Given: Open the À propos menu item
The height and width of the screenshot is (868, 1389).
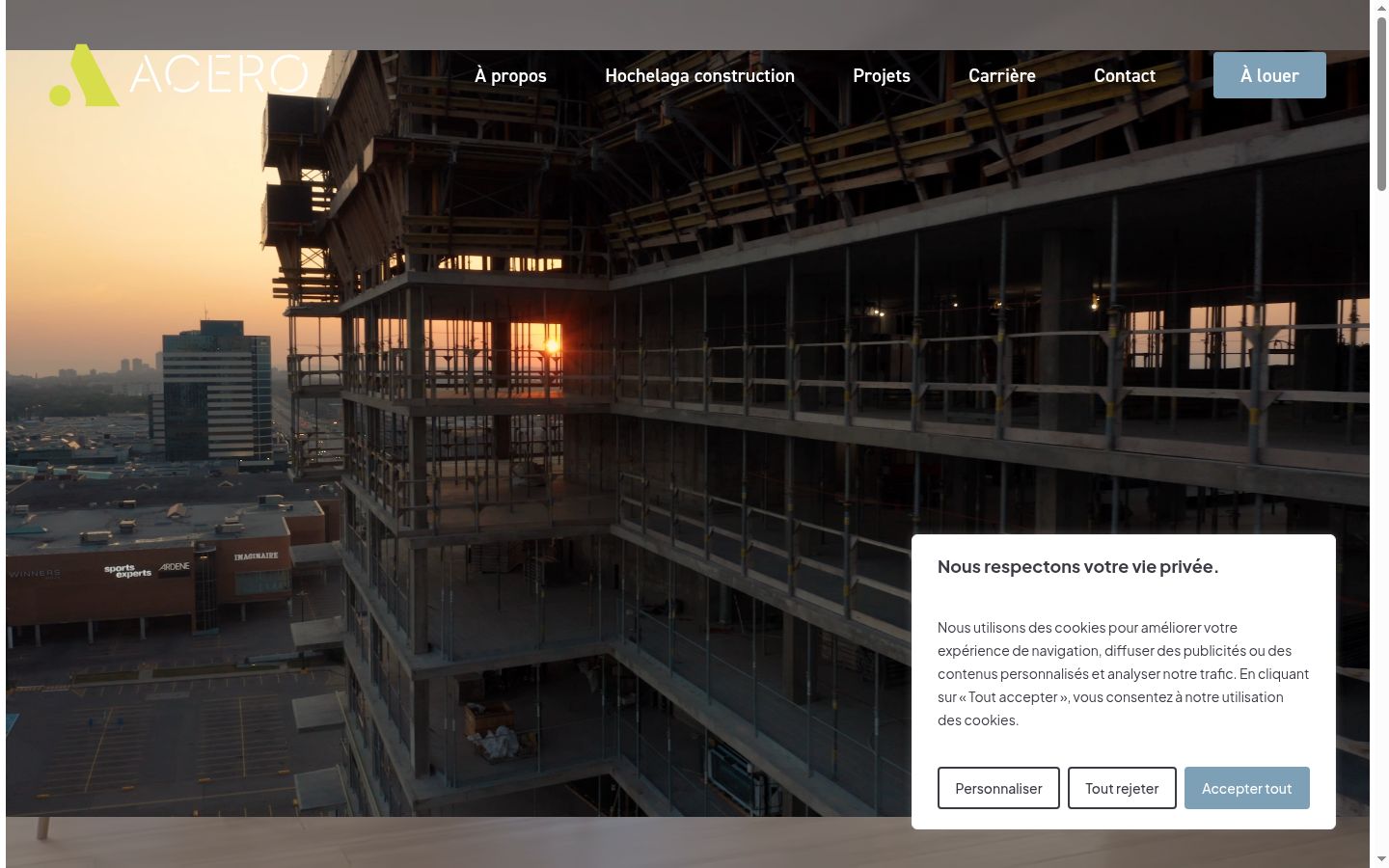Looking at the screenshot, I should pyautogui.click(x=510, y=75).
